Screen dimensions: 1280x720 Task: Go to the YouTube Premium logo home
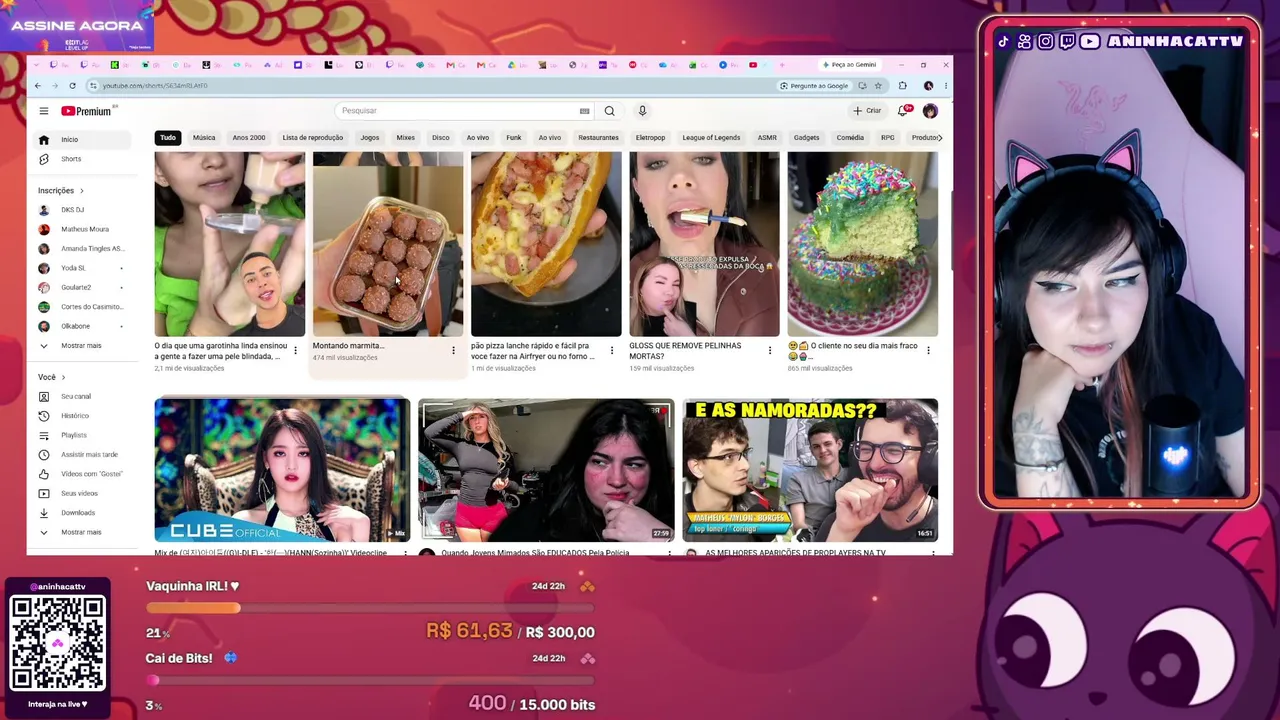coord(89,111)
